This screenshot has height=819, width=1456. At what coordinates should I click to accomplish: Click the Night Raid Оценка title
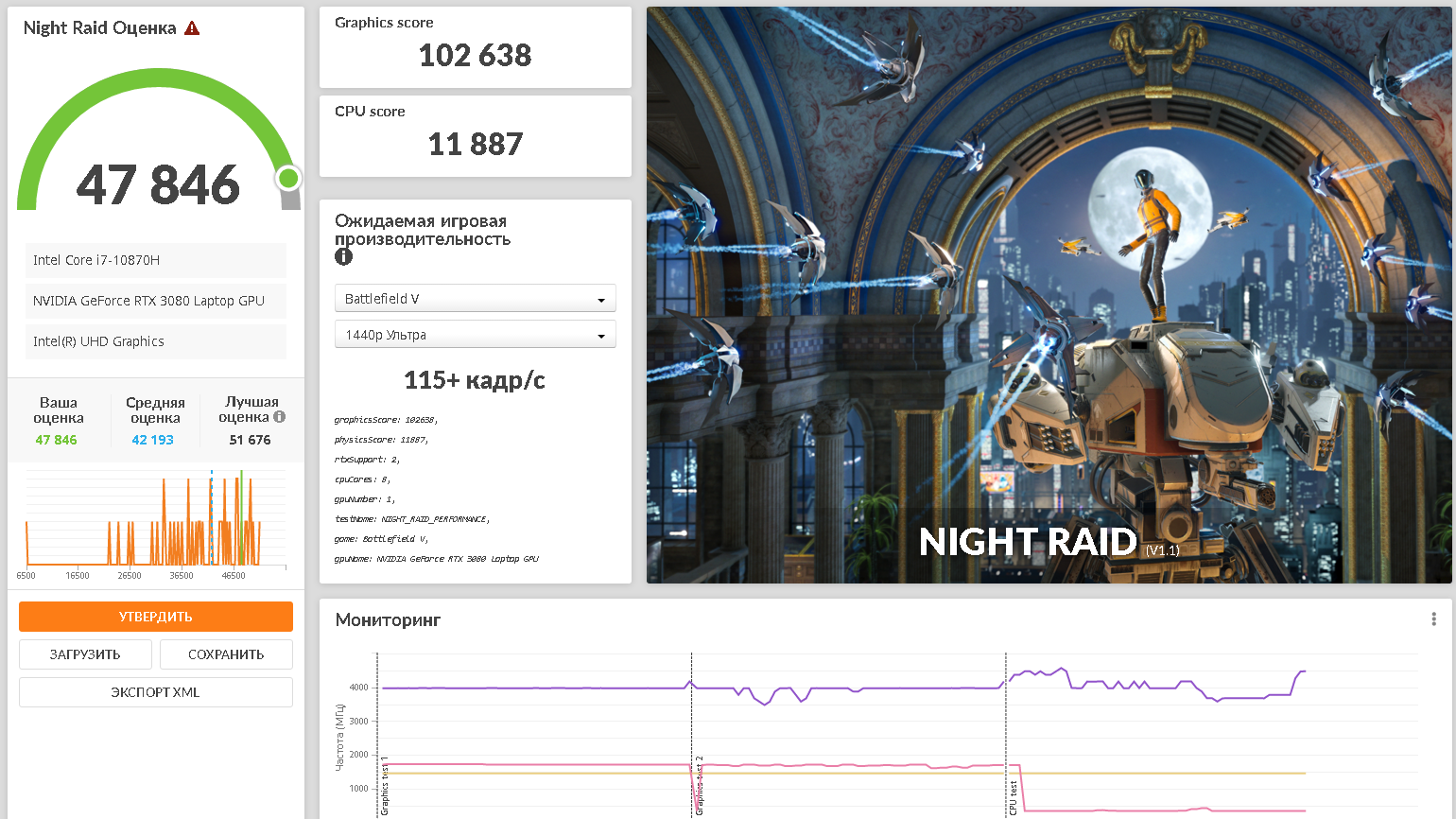(99, 28)
